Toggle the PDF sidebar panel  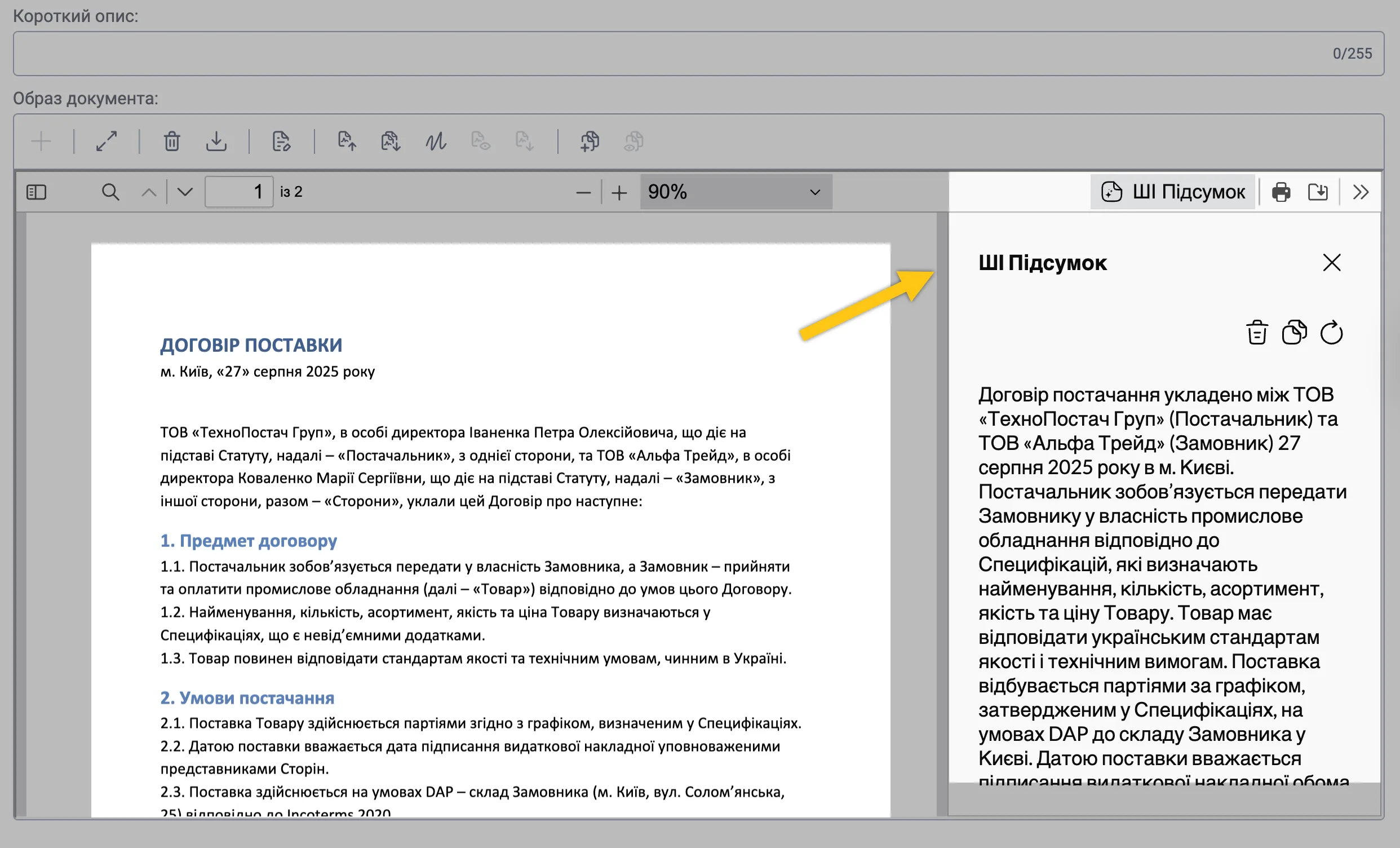click(37, 192)
